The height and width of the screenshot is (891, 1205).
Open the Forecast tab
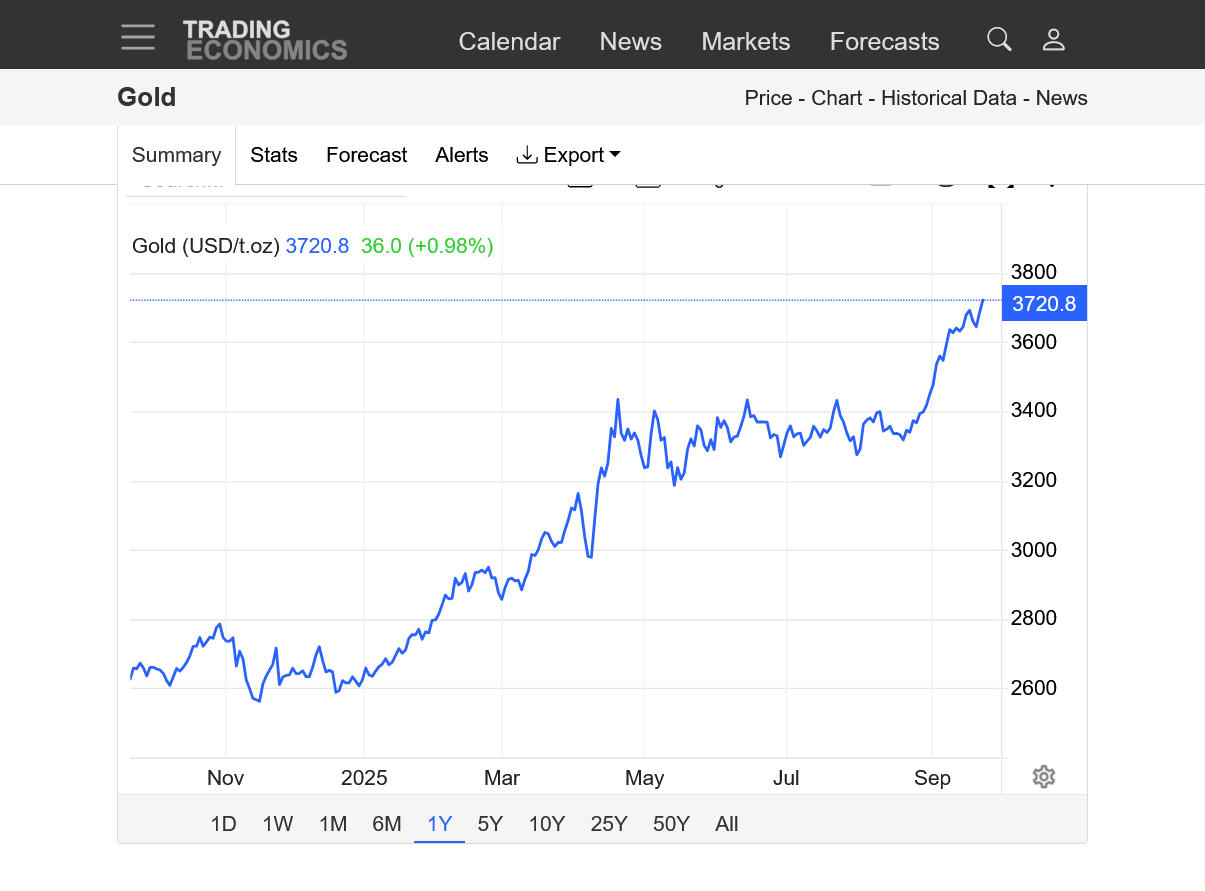[x=366, y=155]
